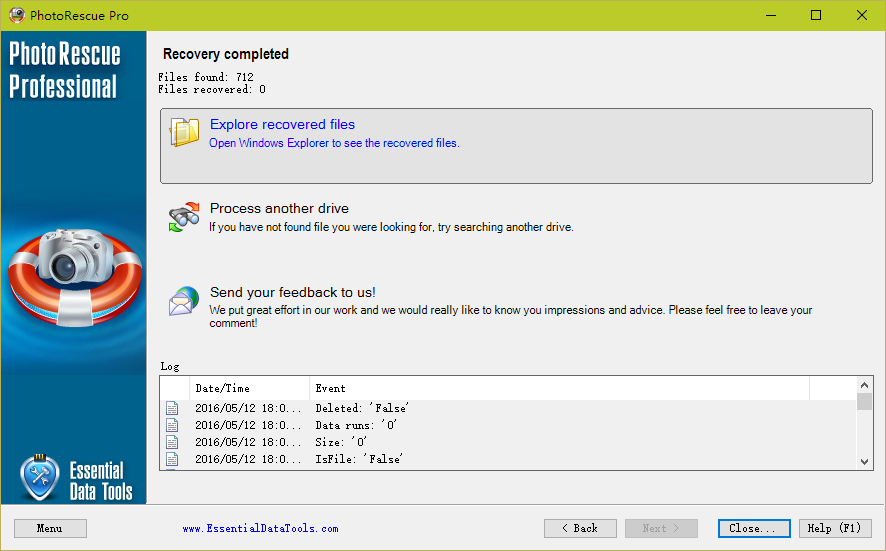The height and width of the screenshot is (551, 886).
Task: Go Back to the previous step
Action: [580, 528]
